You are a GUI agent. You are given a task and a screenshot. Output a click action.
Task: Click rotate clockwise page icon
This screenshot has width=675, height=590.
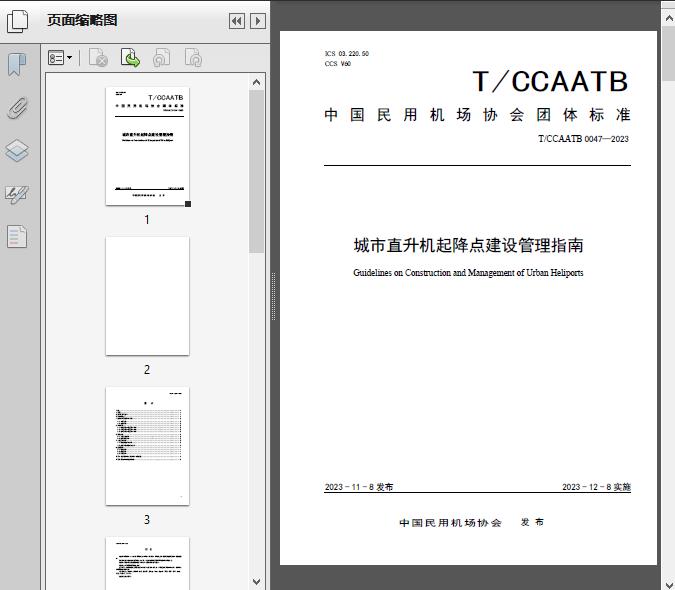[193, 58]
